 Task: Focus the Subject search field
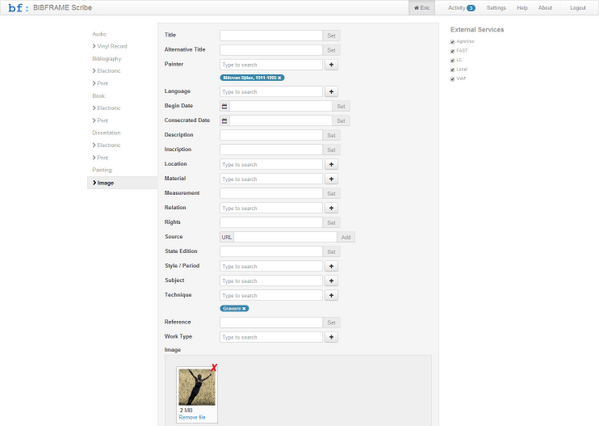tap(271, 281)
